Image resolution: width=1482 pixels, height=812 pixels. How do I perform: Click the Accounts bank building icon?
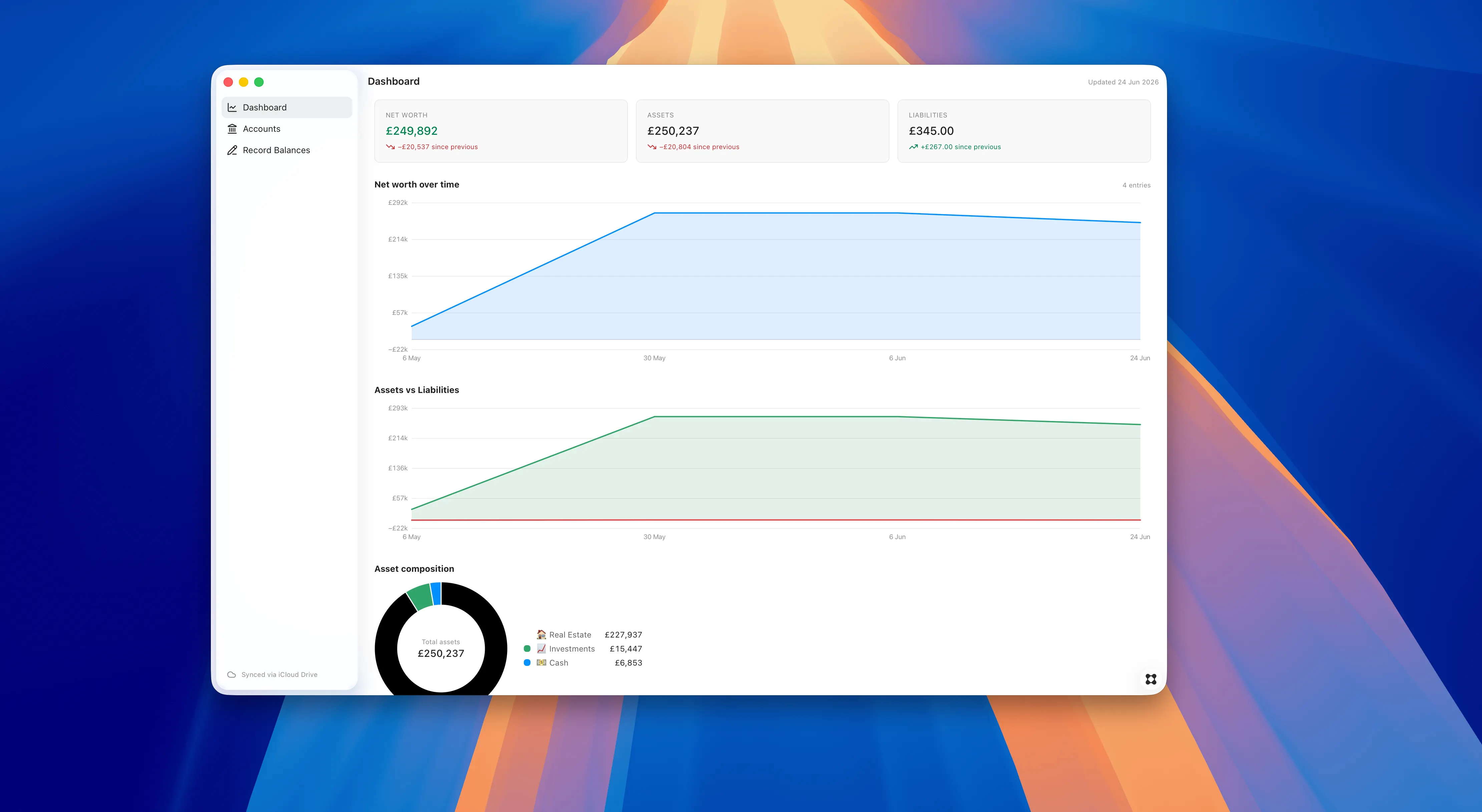pos(233,129)
